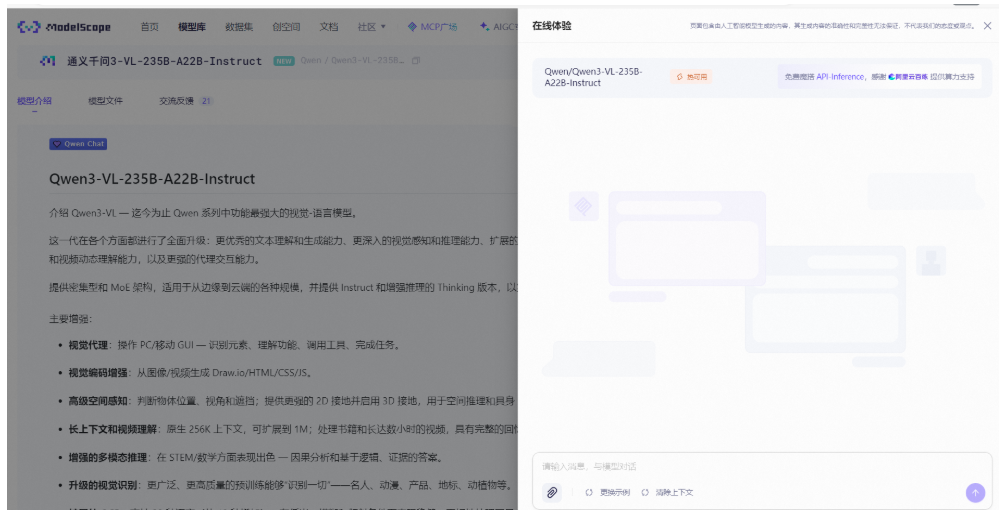Click the 在线体验 panel title
This screenshot has height=510, width=1000.
[x=552, y=26]
